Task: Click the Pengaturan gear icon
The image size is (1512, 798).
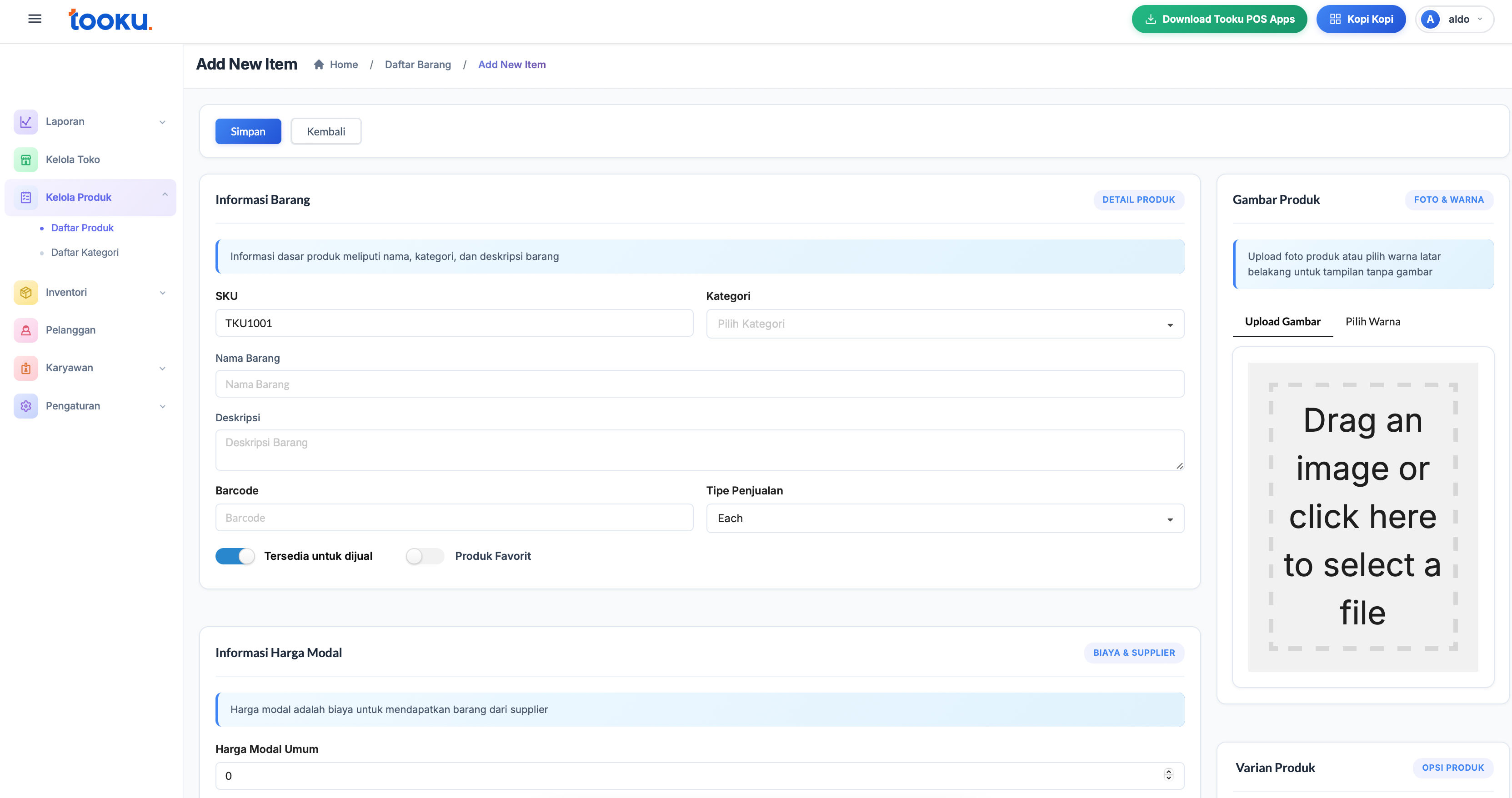Action: (26, 406)
